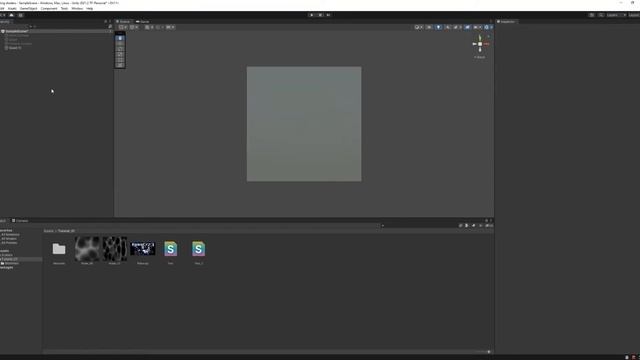This screenshot has width=640, height=360.
Task: Toggle Scene effects like skybox and fog
Action: point(456,27)
